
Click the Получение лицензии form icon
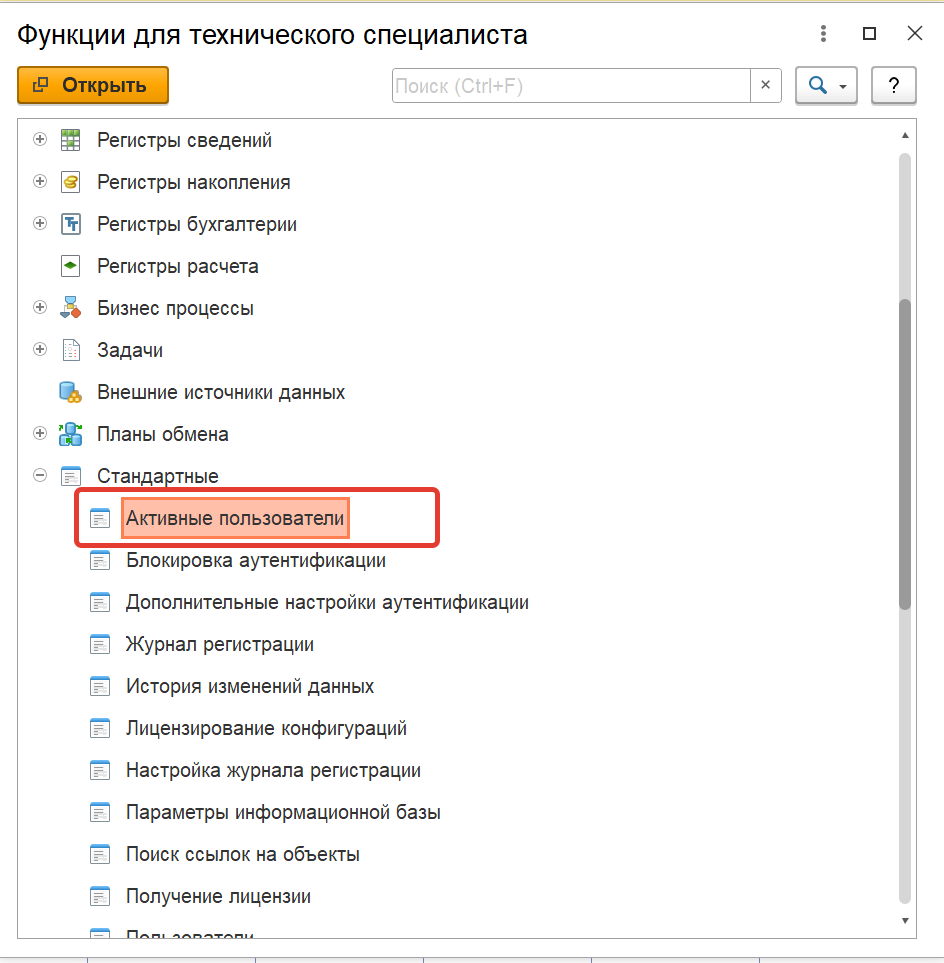100,896
